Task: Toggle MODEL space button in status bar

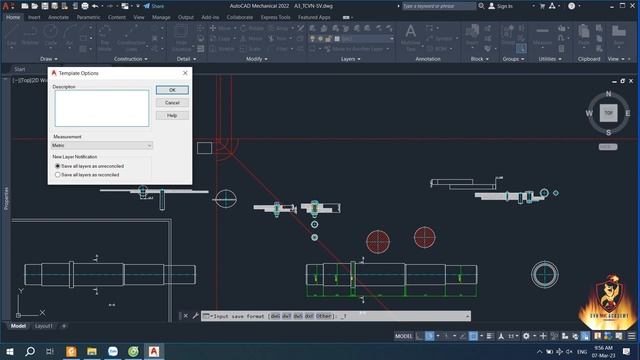Action: [x=403, y=336]
